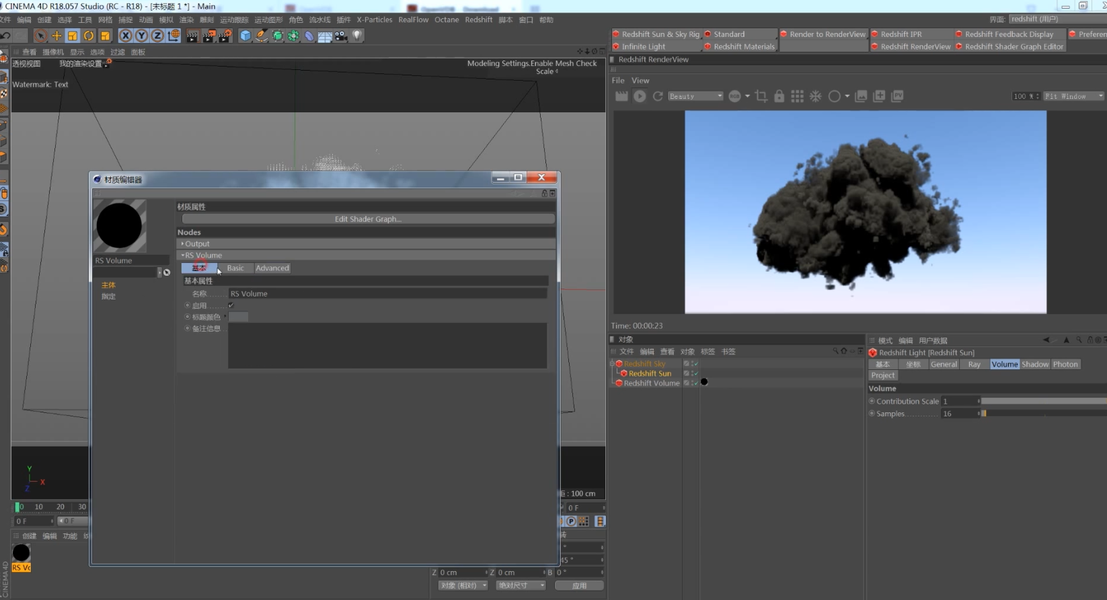Open the Fit Window zoom dropdown

(x=1073, y=96)
